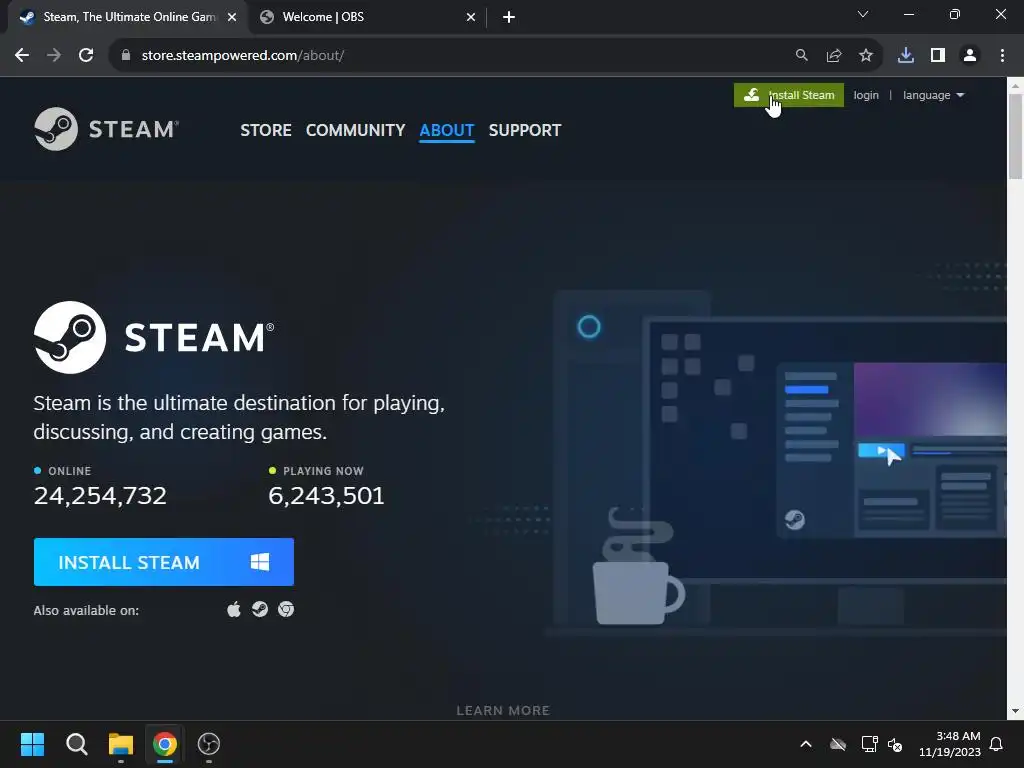Open the clock showing 3:48 AM
Viewport: 1024px width, 768px height.
pyautogui.click(x=950, y=744)
